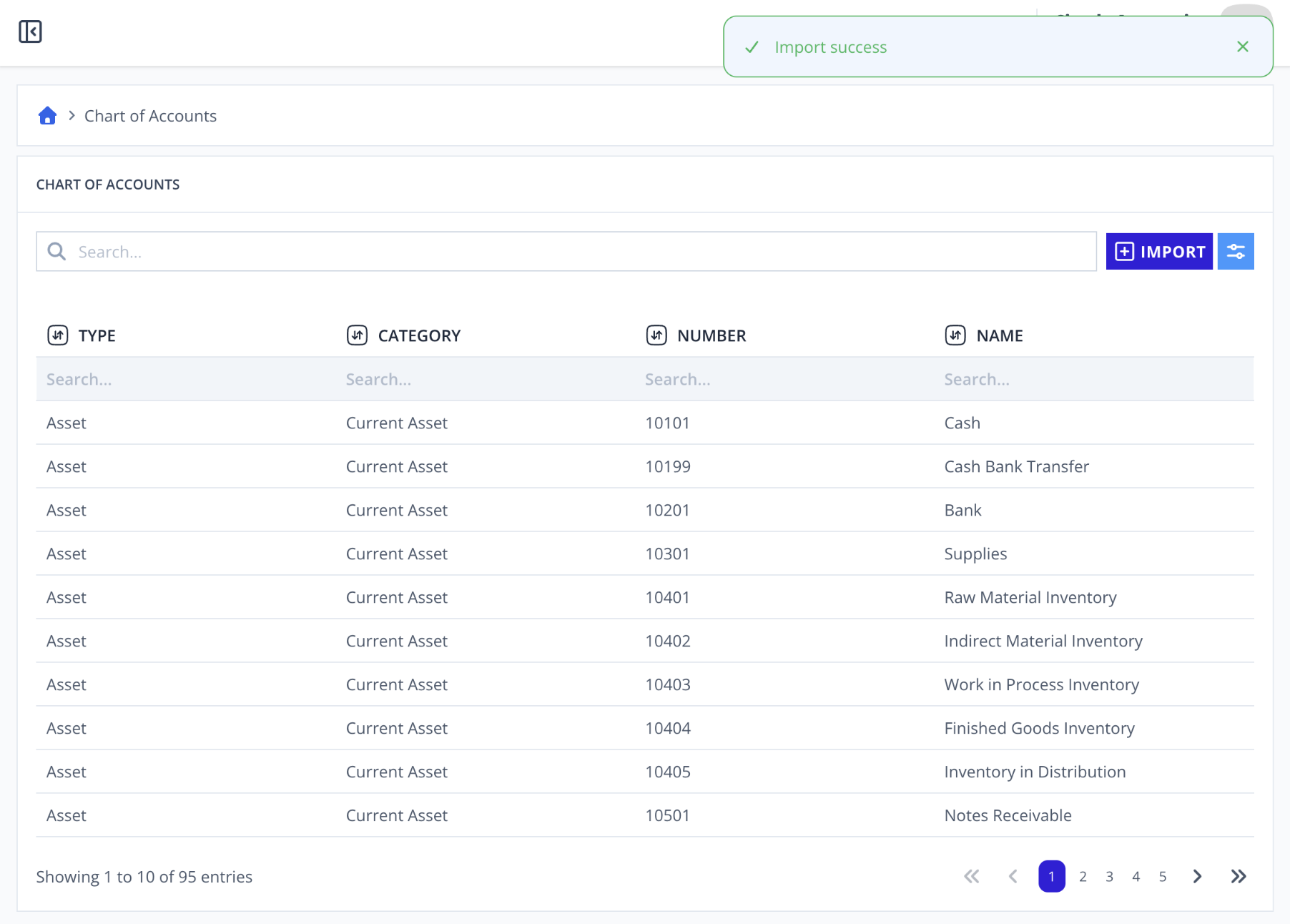Focus the NUMBER column search filter
The height and width of the screenshot is (924, 1290).
pyautogui.click(x=784, y=379)
